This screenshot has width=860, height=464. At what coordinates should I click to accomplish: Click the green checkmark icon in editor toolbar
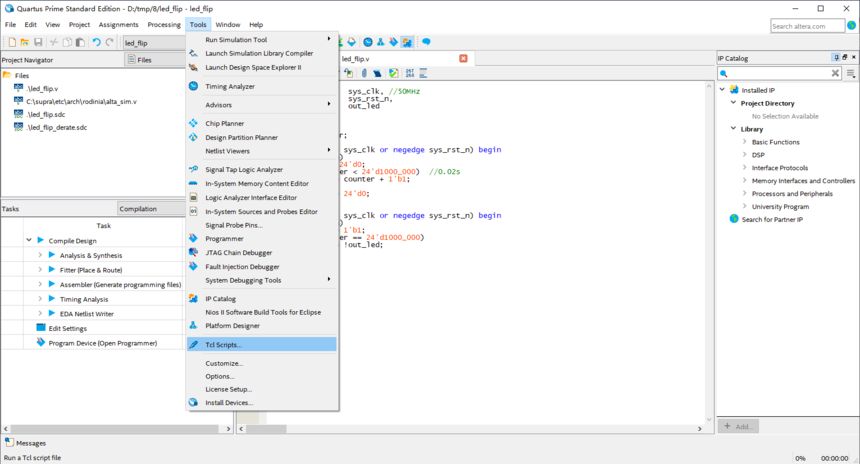click(x=393, y=73)
